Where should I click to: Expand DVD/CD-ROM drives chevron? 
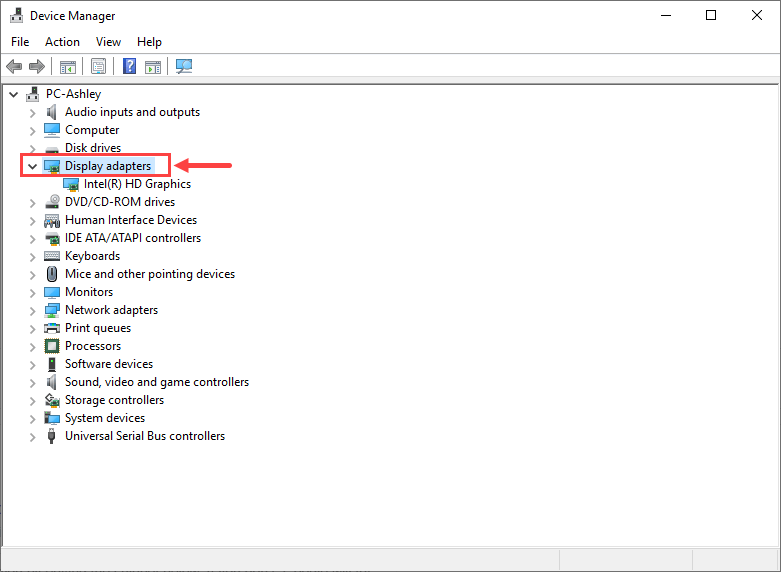click(32, 203)
